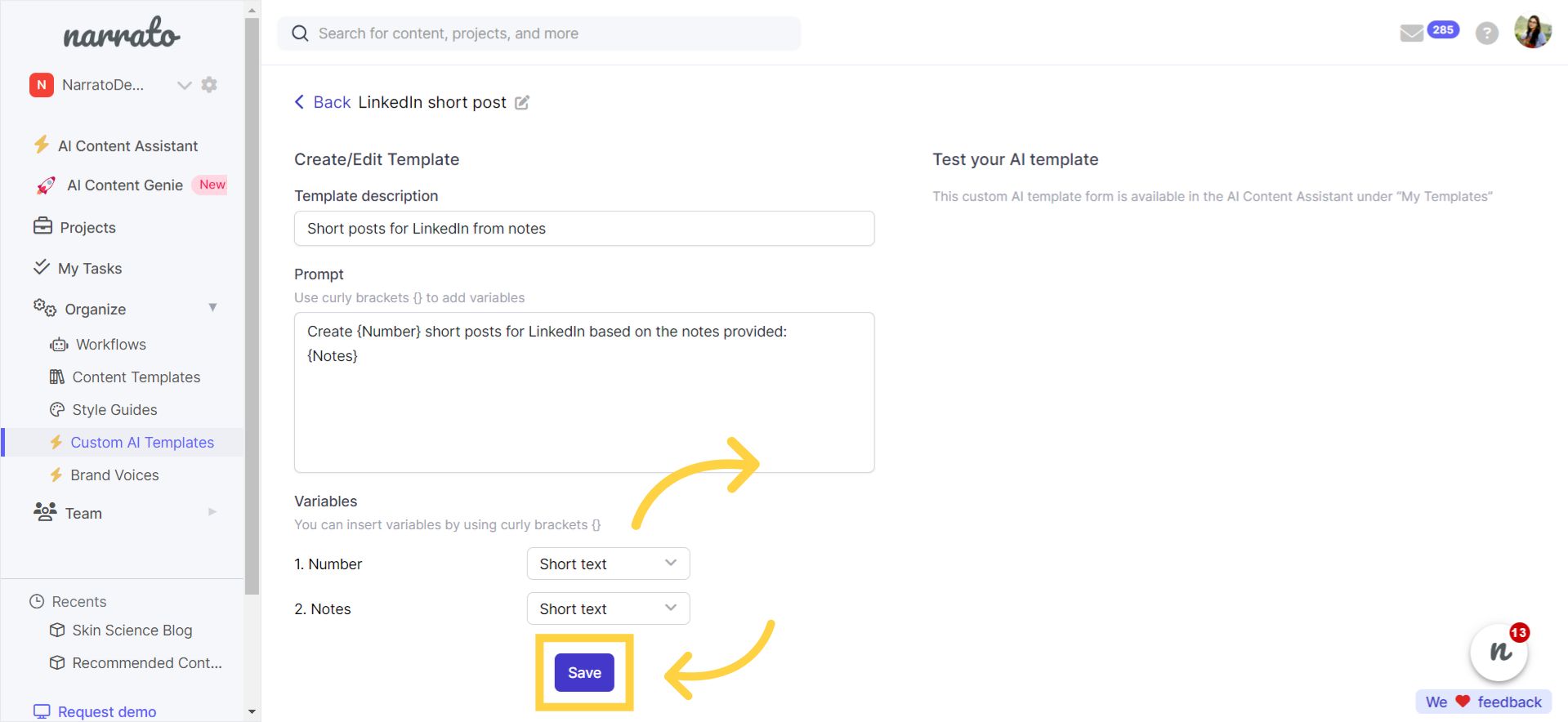Open the Notes variable type dropdown
This screenshot has width=1568, height=722.
coord(608,608)
